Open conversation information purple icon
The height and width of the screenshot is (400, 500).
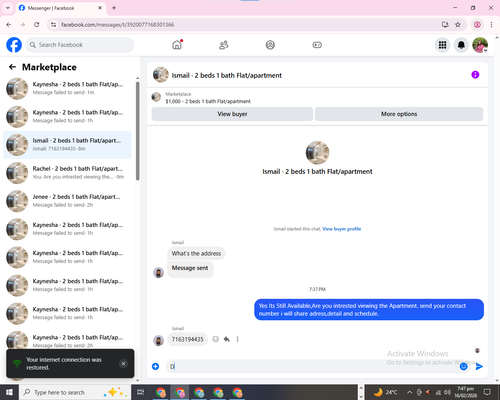[475, 75]
